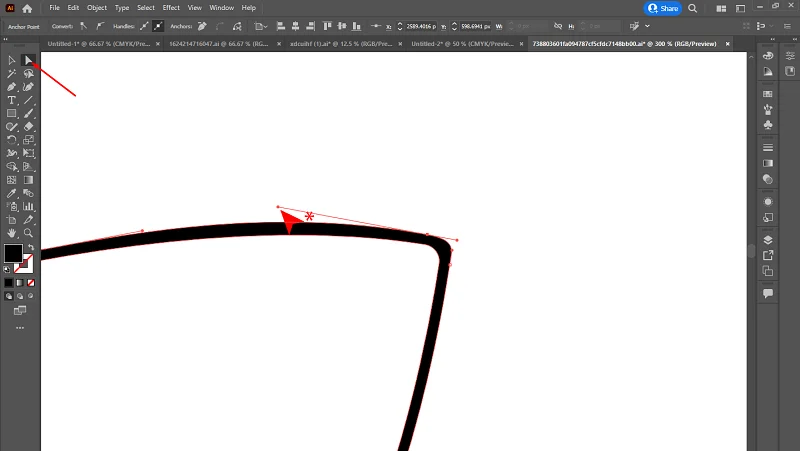This screenshot has height=451, width=800.
Task: Click the Share button
Action: [x=663, y=8]
